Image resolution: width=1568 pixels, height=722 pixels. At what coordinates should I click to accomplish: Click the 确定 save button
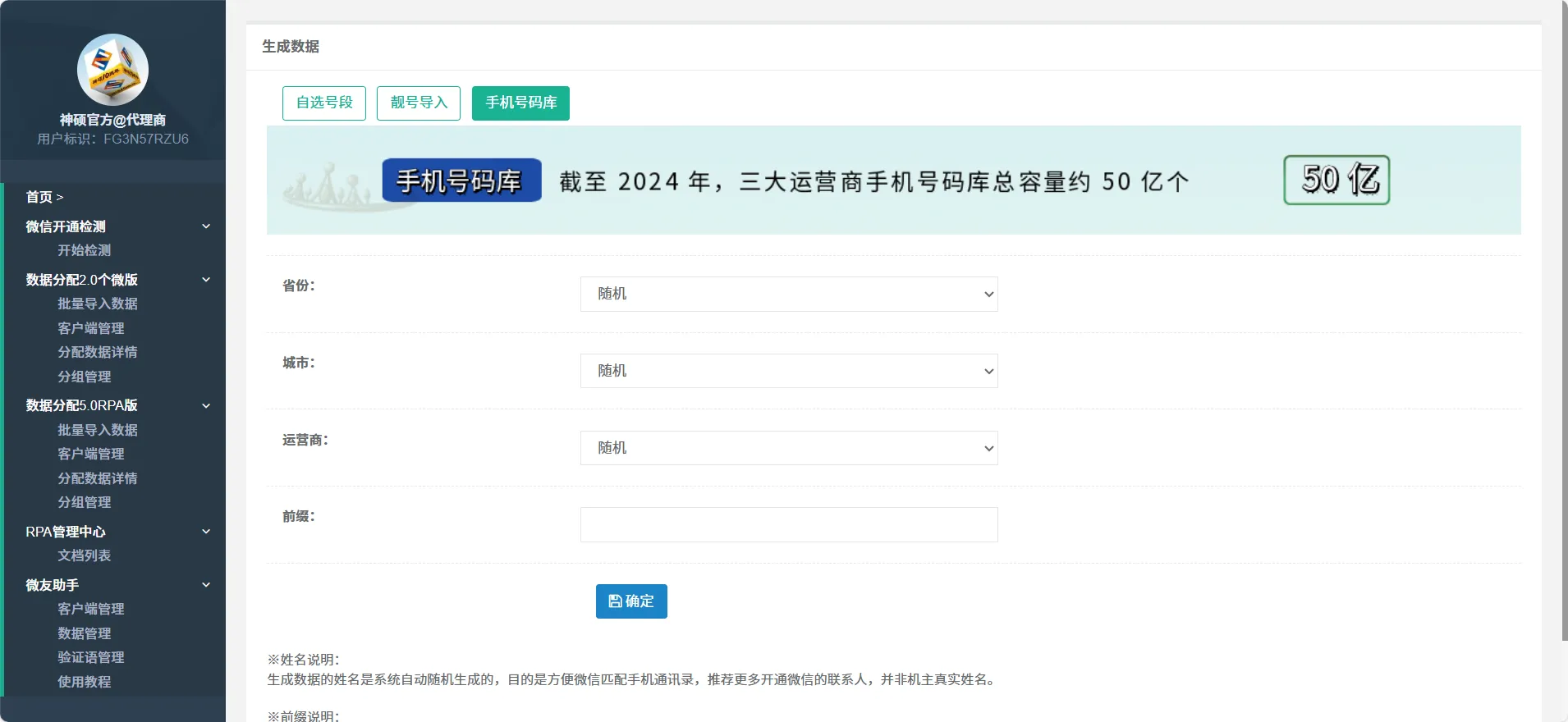tap(630, 601)
